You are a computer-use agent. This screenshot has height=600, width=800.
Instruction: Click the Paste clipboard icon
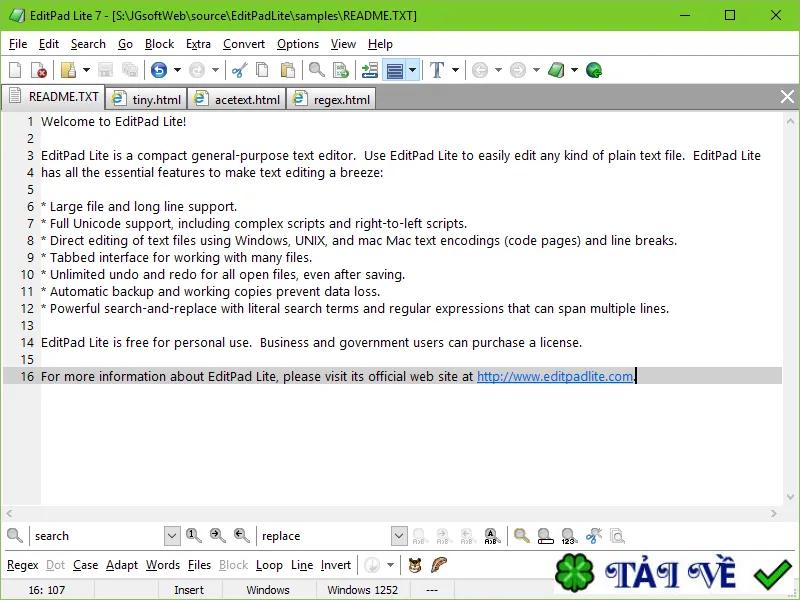tap(288, 70)
